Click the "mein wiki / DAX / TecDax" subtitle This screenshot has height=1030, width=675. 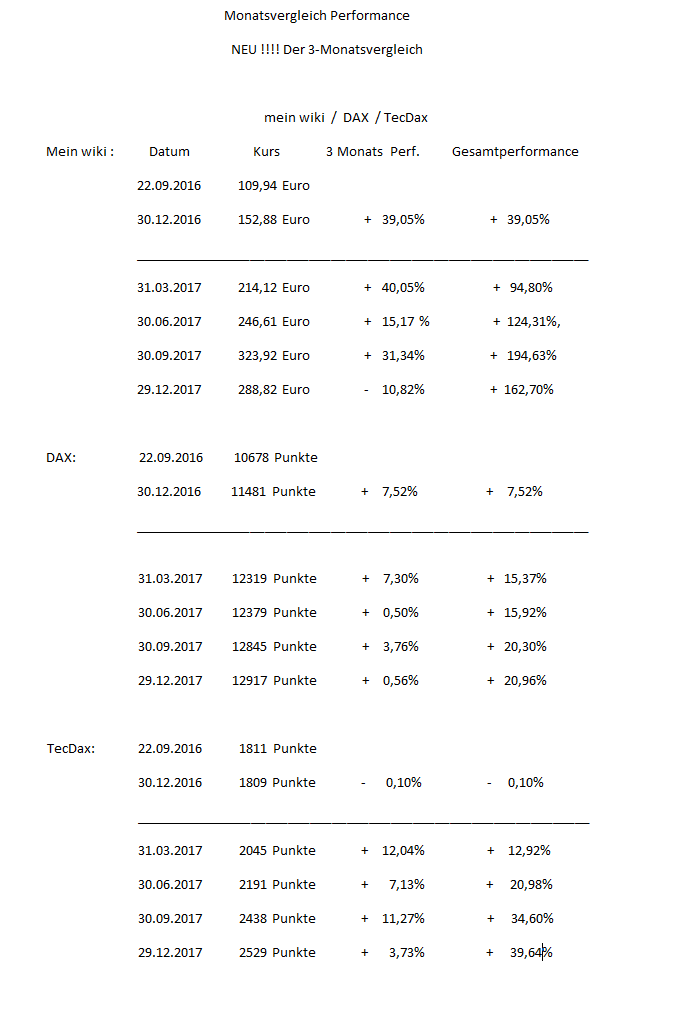point(346,118)
